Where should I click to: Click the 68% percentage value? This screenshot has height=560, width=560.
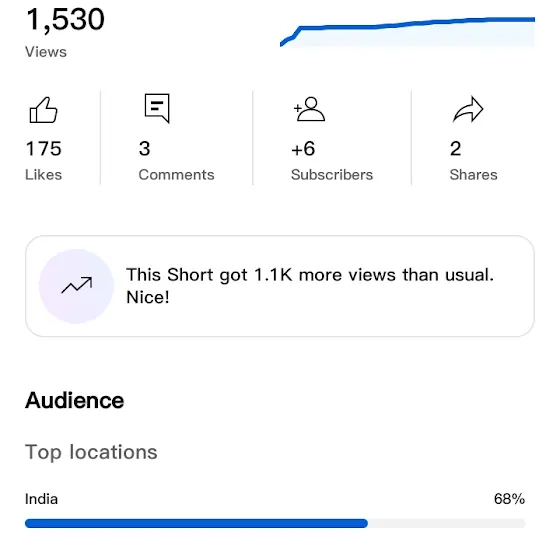pos(510,499)
